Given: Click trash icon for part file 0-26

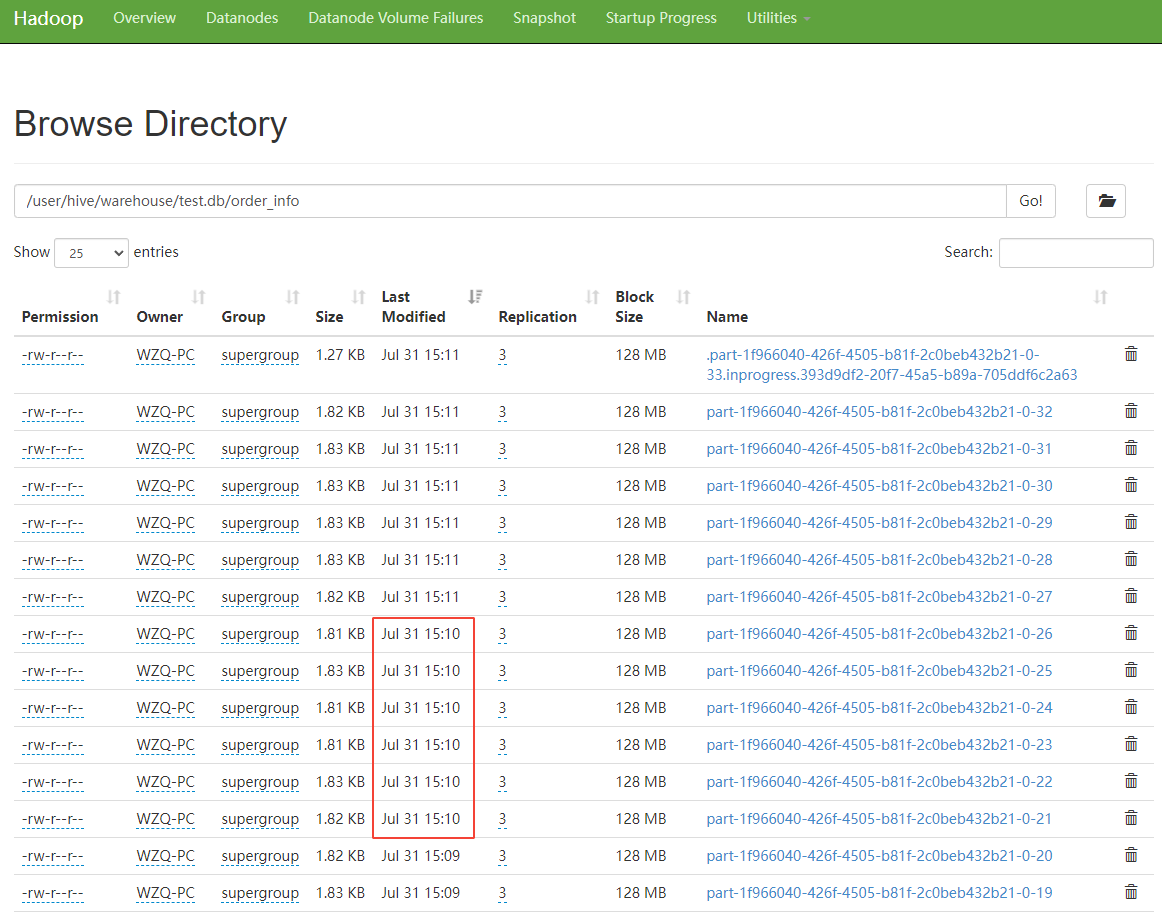Looking at the screenshot, I should pyautogui.click(x=1131, y=633).
